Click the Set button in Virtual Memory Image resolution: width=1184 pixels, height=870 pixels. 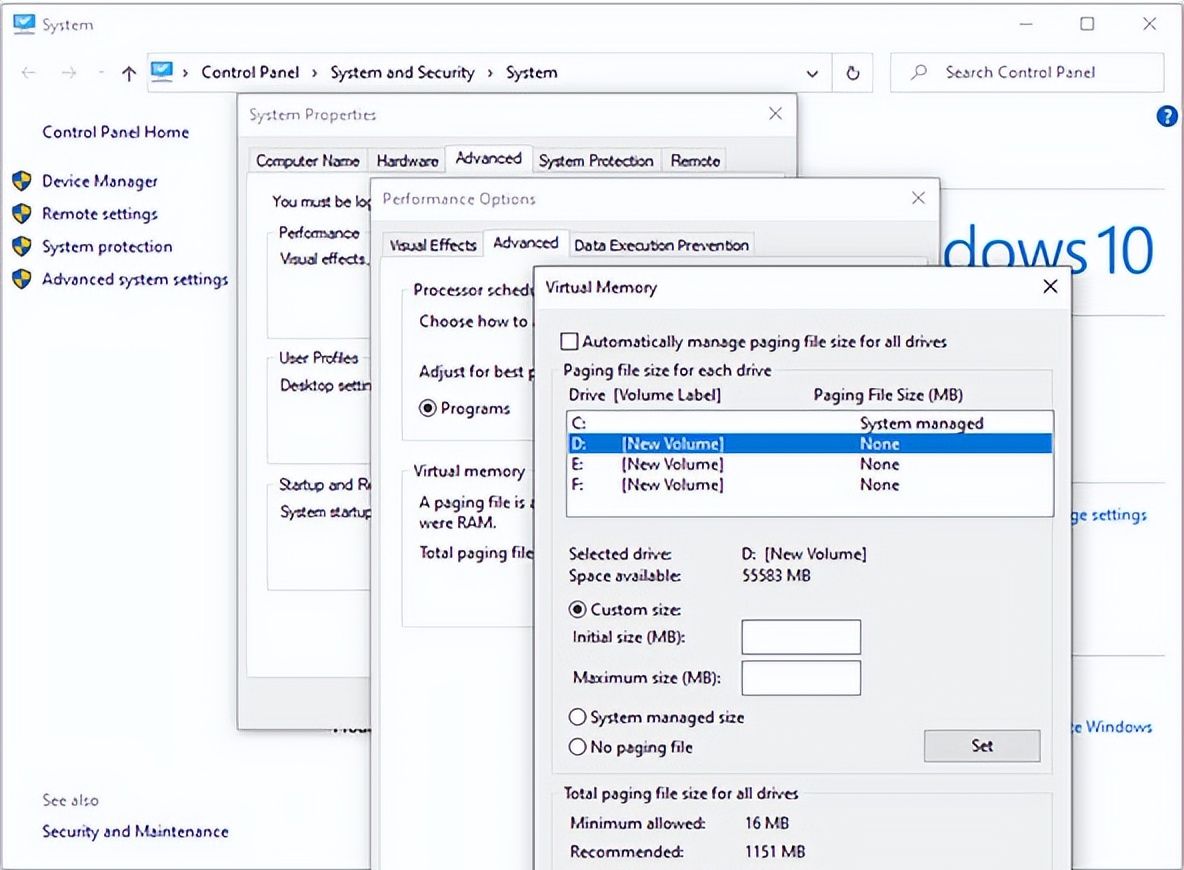coord(981,746)
